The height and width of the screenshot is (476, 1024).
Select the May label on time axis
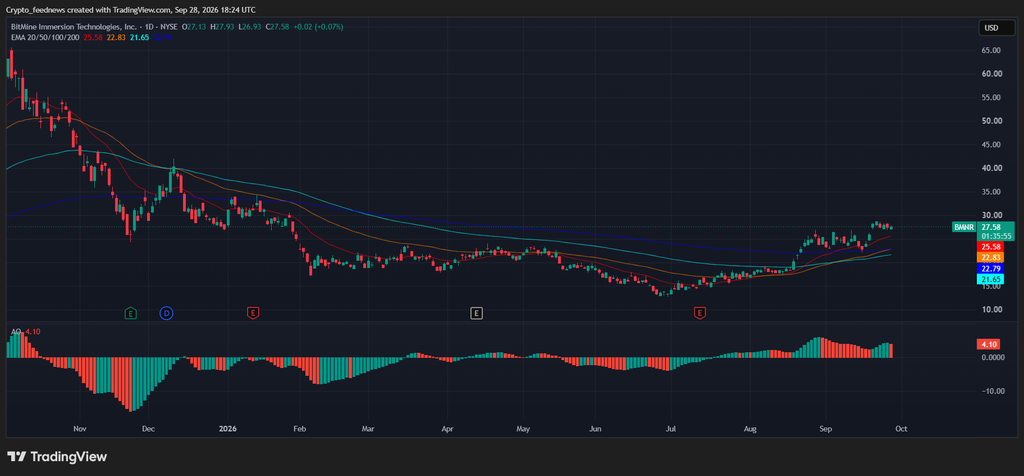point(522,429)
